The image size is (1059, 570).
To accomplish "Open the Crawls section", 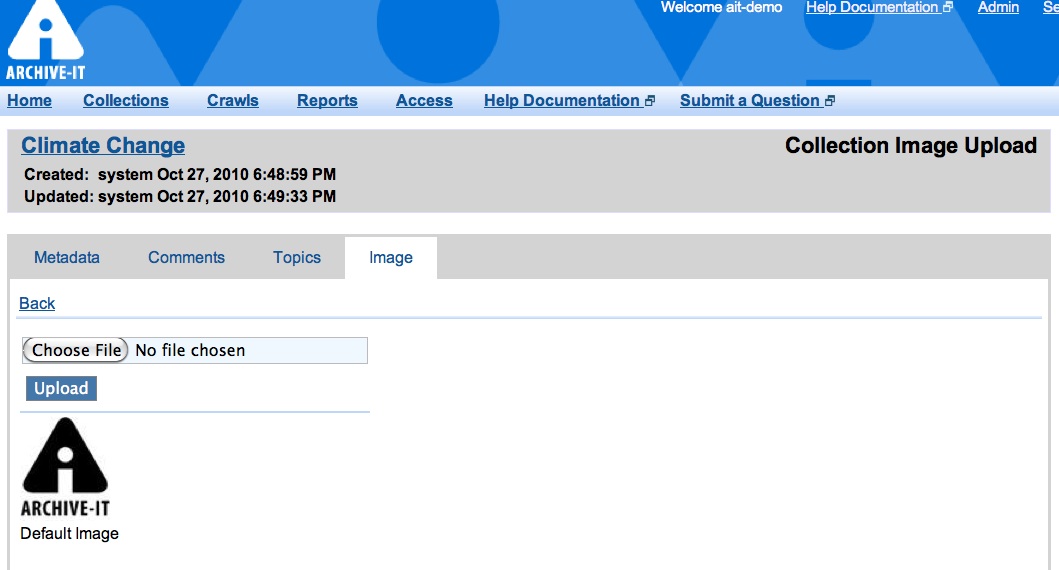I will pyautogui.click(x=232, y=101).
